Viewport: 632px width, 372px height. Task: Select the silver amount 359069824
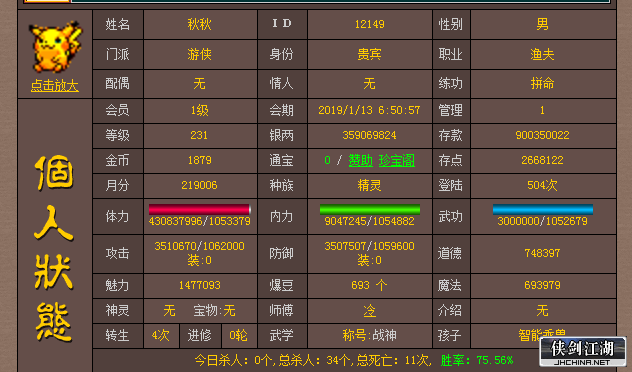click(370, 135)
